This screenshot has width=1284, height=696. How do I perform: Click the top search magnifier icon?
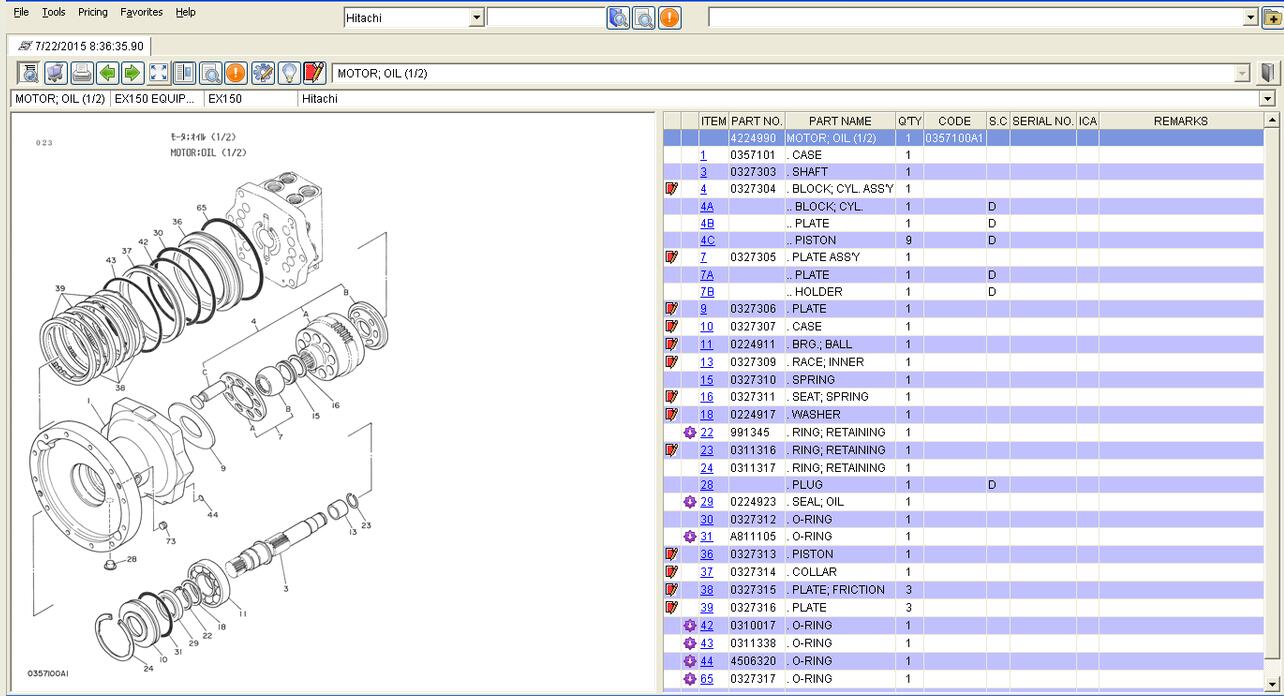click(x=643, y=17)
